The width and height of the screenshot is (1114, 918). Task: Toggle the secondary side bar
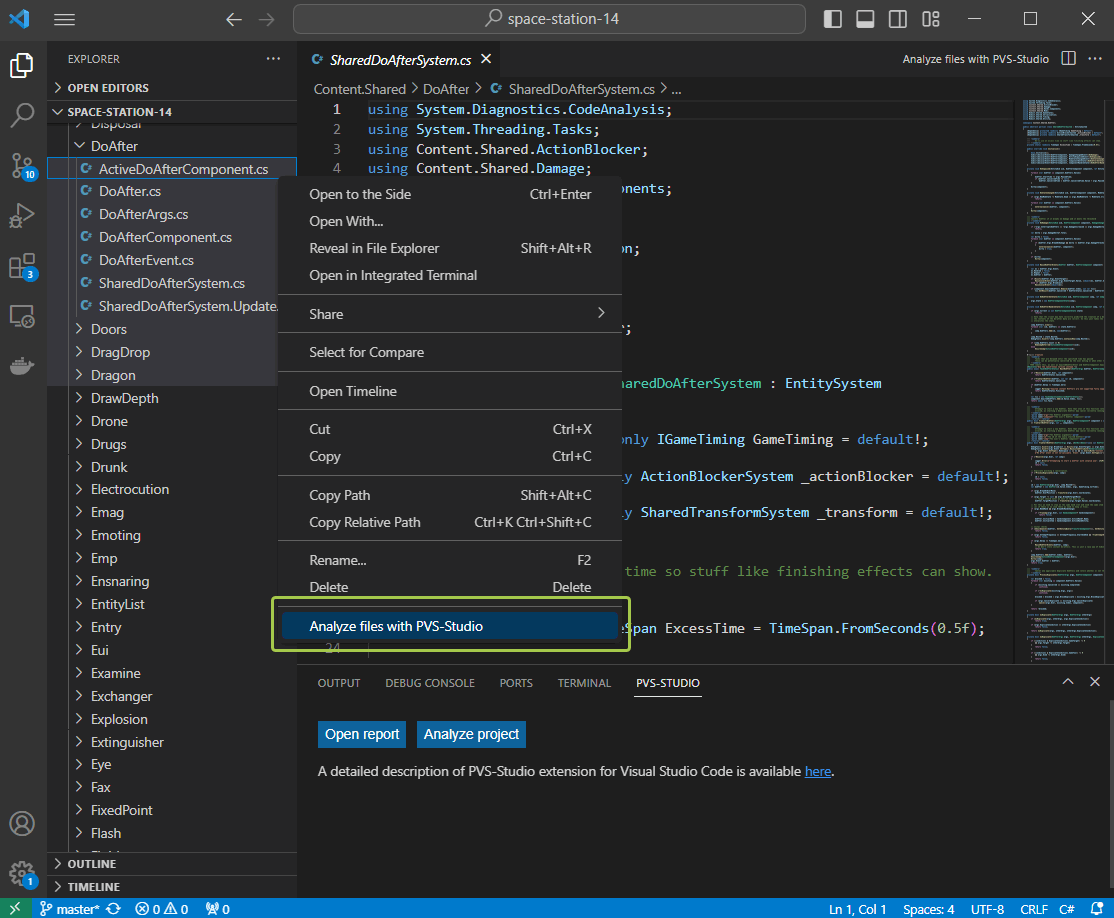[x=897, y=18]
